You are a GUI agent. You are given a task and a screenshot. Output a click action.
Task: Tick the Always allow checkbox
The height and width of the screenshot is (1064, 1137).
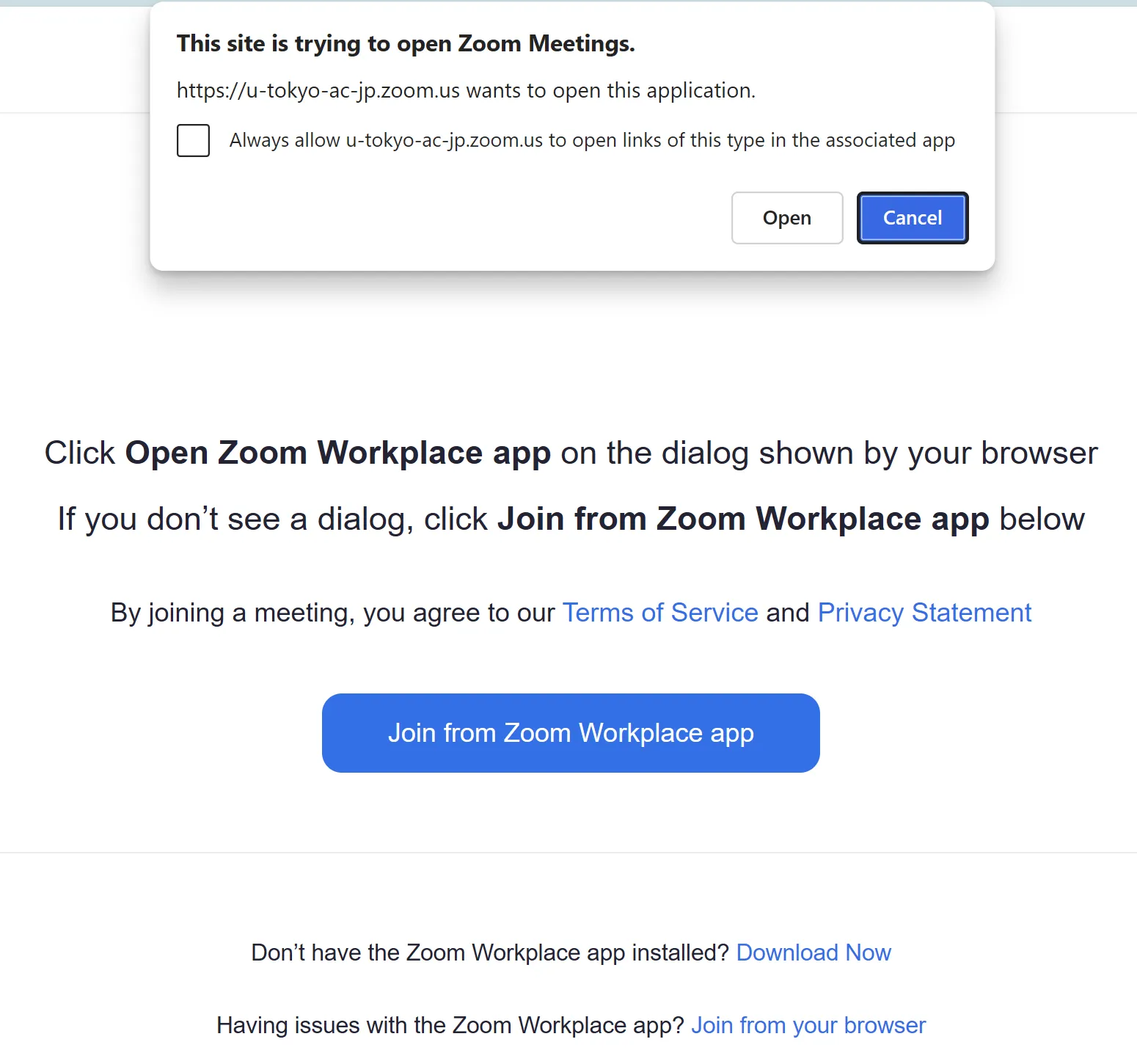(x=193, y=140)
